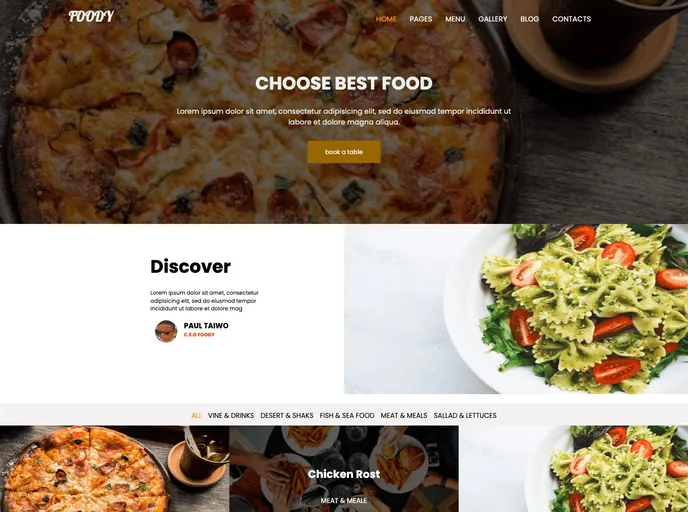Viewport: 688px width, 512px height.
Task: Filter by Desert & Shaks
Action: tap(287, 415)
